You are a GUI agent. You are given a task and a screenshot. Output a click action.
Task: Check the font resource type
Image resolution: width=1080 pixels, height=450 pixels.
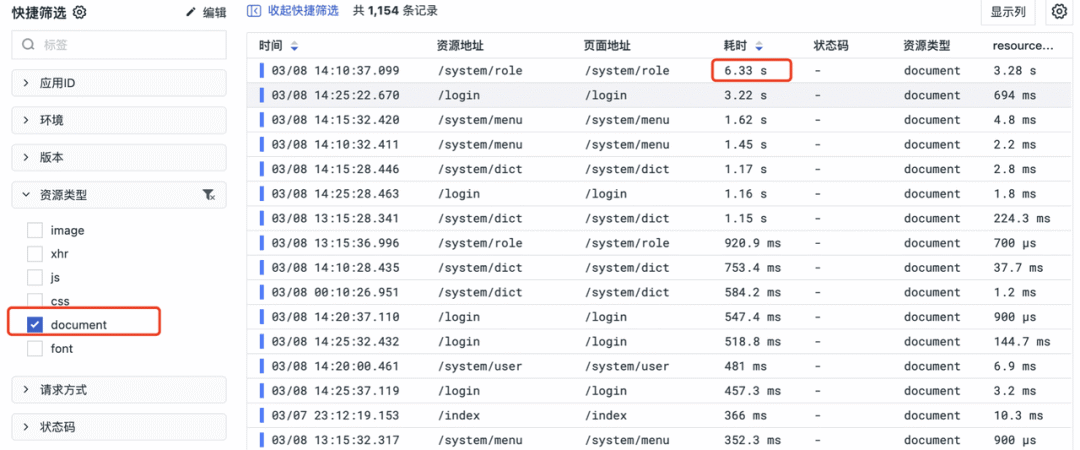[x=34, y=349]
